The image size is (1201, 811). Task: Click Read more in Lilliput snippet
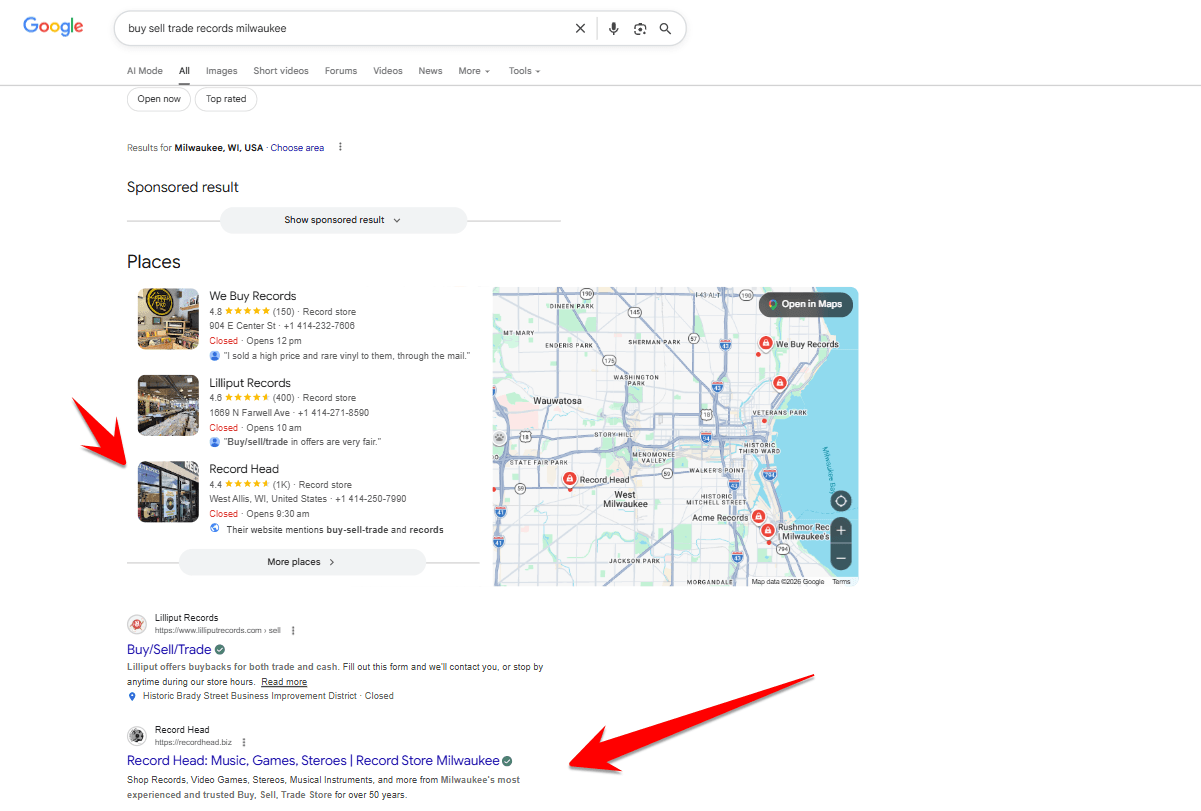(284, 682)
